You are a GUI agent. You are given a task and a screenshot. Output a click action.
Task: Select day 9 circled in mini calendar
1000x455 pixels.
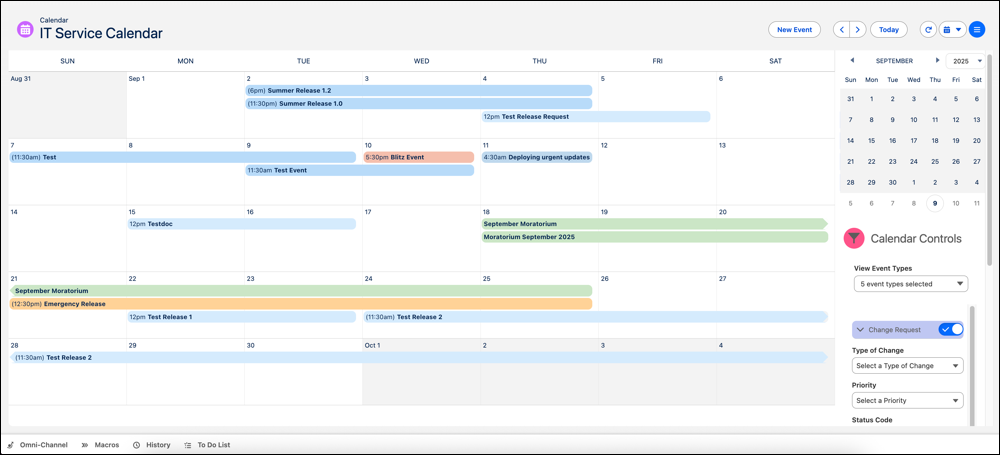click(x=935, y=204)
